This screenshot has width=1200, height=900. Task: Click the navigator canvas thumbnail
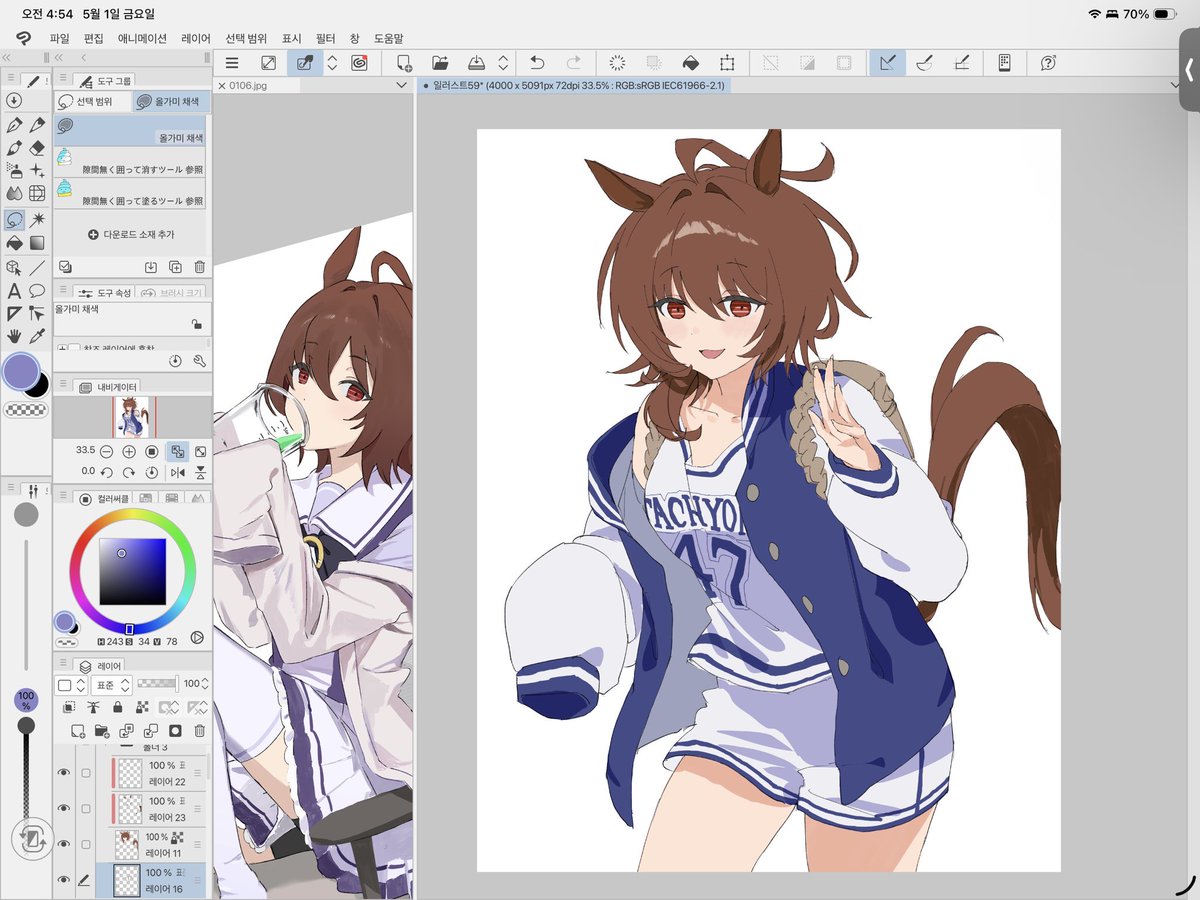pos(132,416)
